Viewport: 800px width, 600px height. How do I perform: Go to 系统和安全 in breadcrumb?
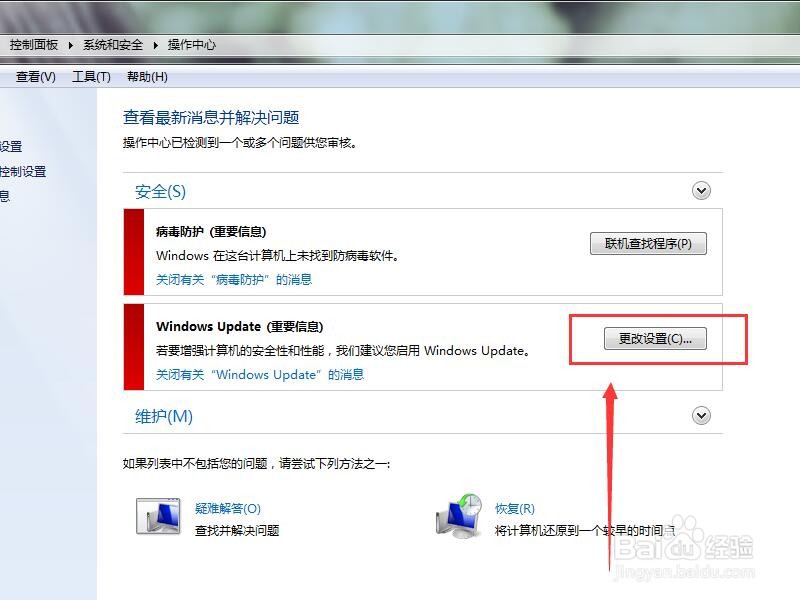(x=113, y=44)
